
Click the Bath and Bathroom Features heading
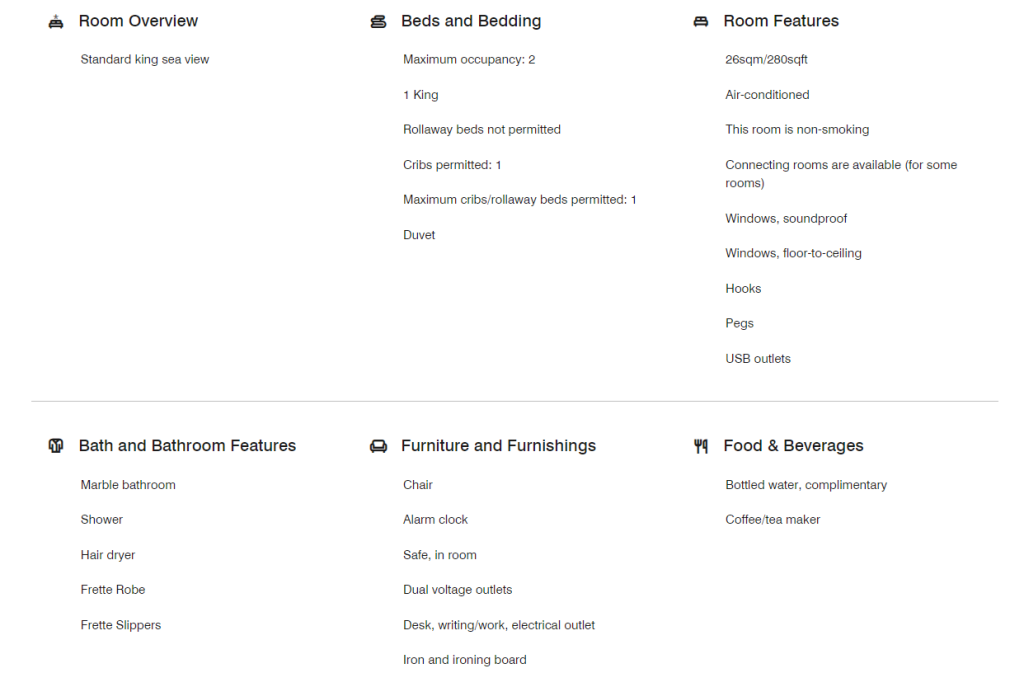point(187,446)
